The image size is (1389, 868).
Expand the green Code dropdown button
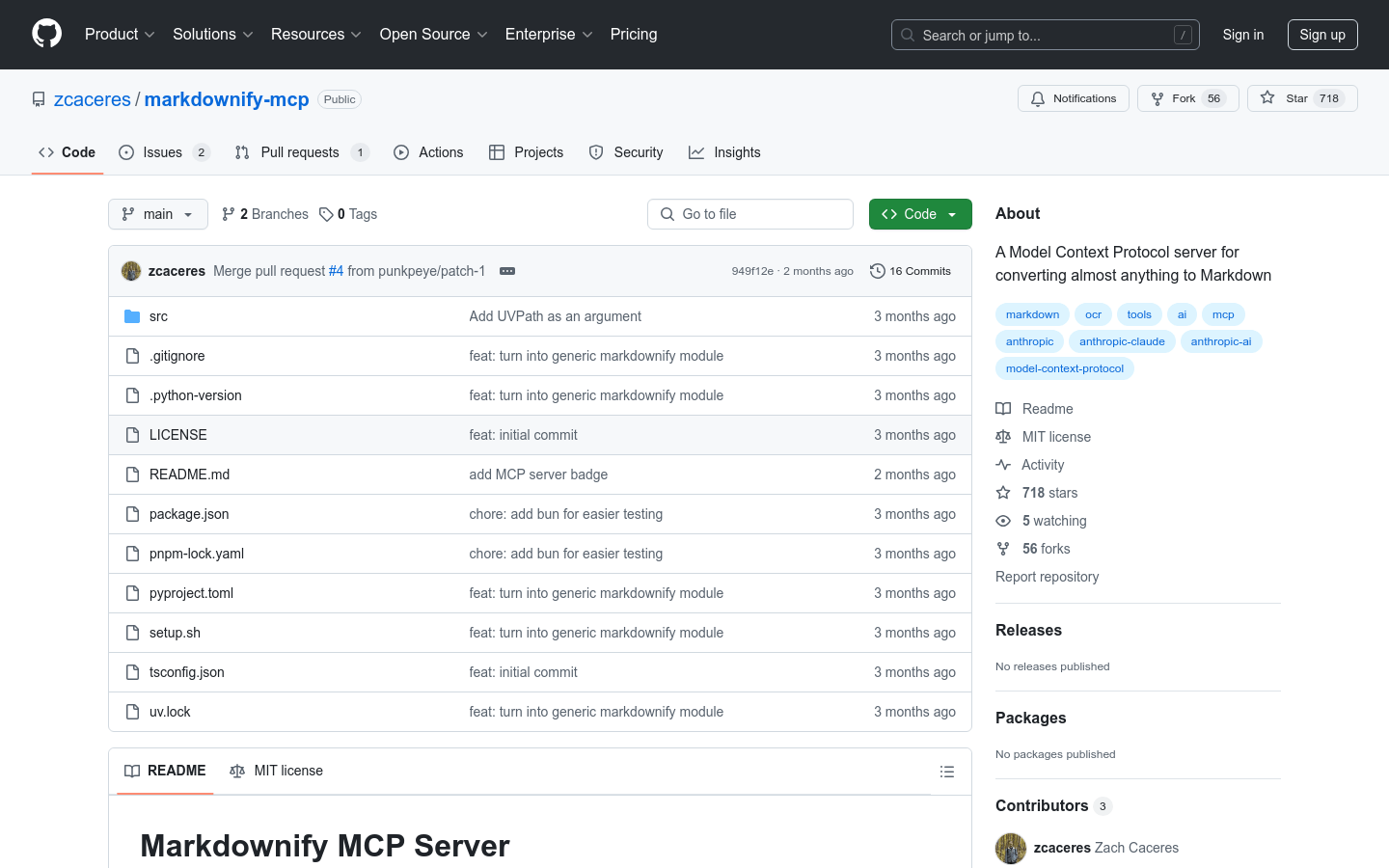click(x=920, y=214)
